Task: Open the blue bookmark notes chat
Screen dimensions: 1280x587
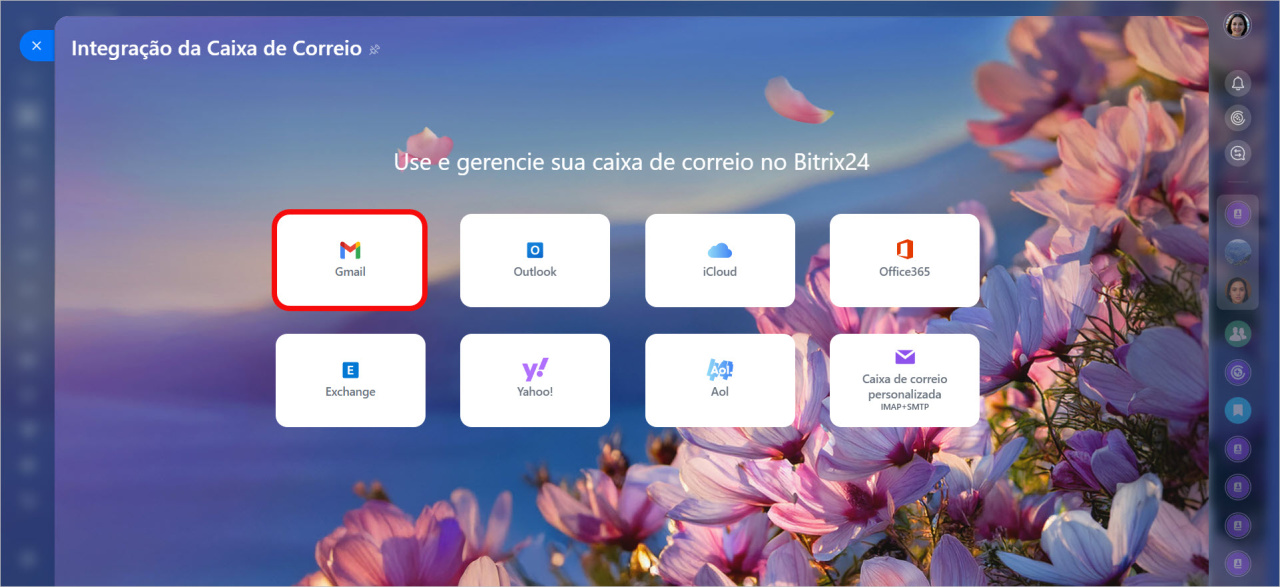Action: [x=1238, y=410]
